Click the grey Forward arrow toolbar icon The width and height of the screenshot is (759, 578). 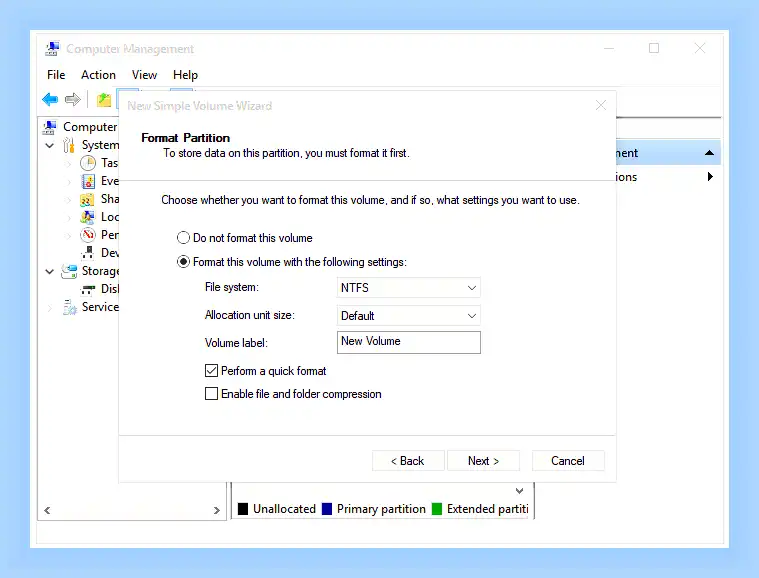coord(73,100)
